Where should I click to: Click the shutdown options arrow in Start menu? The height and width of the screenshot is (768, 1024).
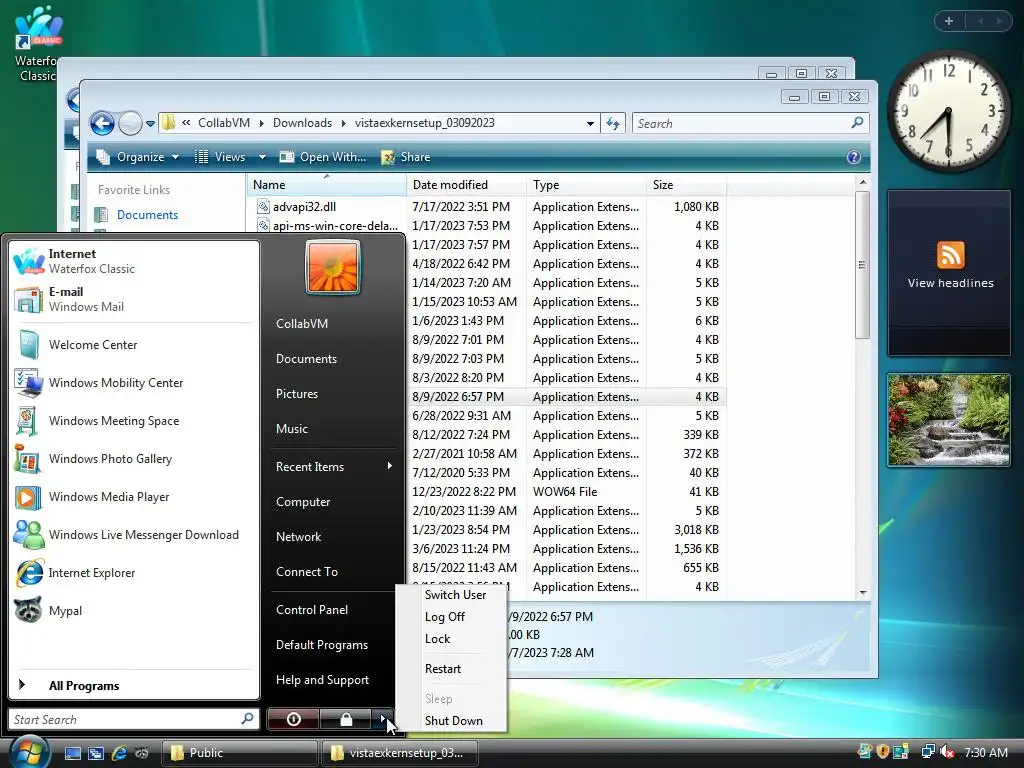383,719
